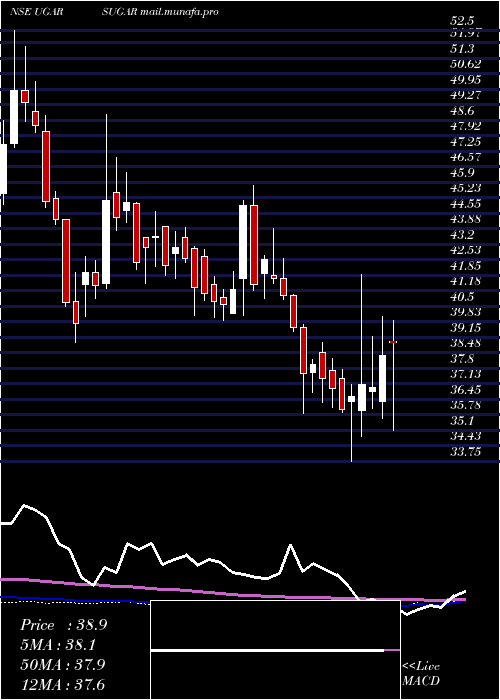This screenshot has width=500, height=700.
Task: Click the 39.83 price axis label
Action: 466,312
